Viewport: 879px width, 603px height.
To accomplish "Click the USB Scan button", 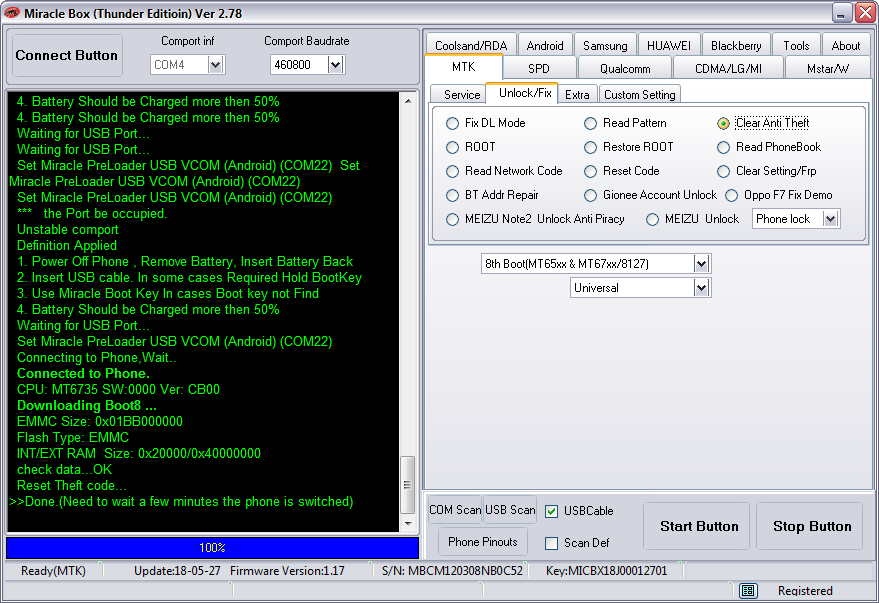I will (510, 510).
